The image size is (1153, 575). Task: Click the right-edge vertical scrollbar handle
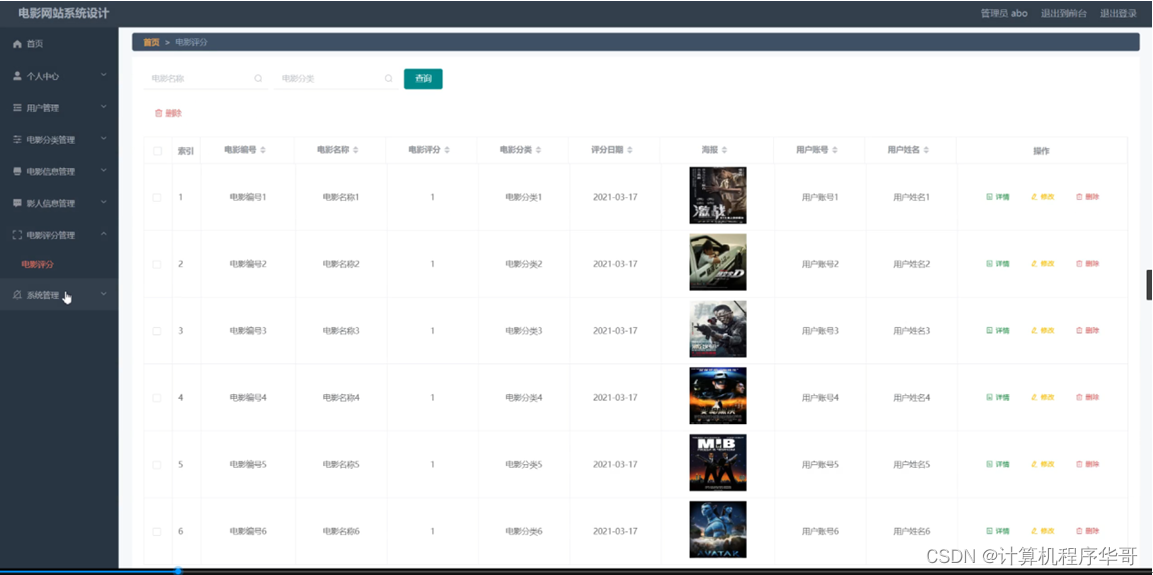click(x=1149, y=285)
